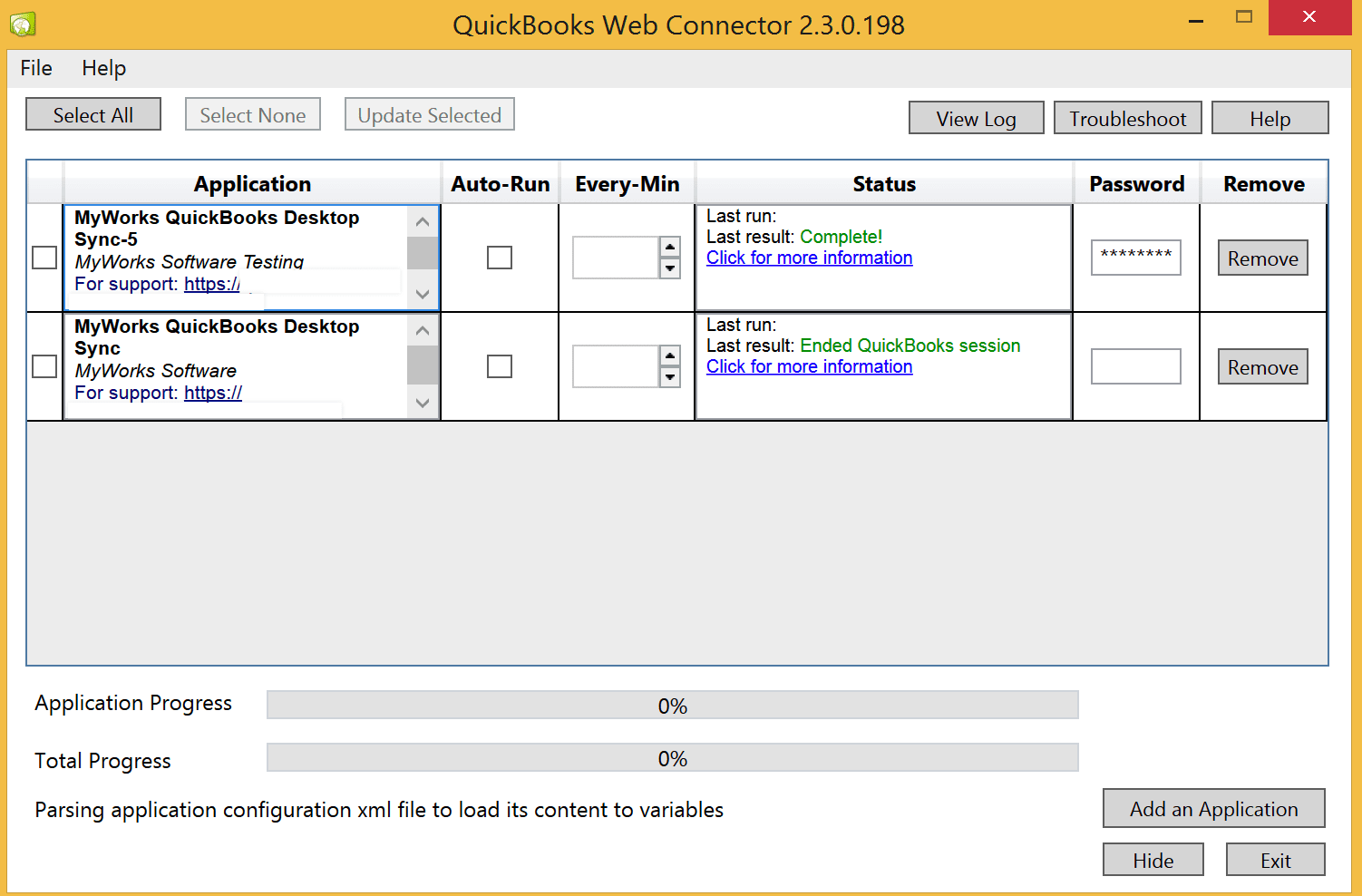Click Add an Application button
1362x896 pixels.
coord(1213,809)
